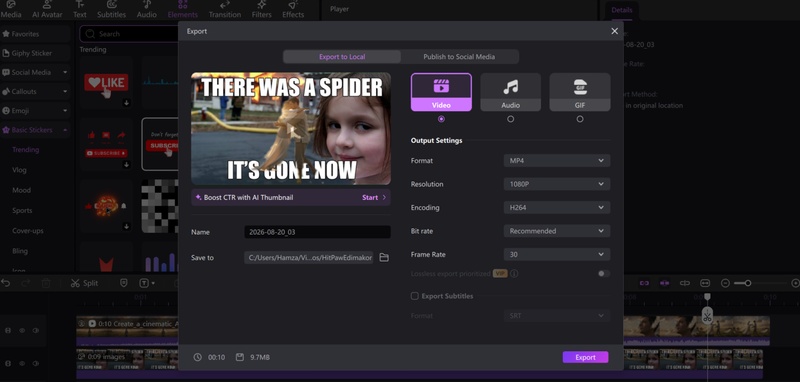Click the Save to path field

coord(309,258)
